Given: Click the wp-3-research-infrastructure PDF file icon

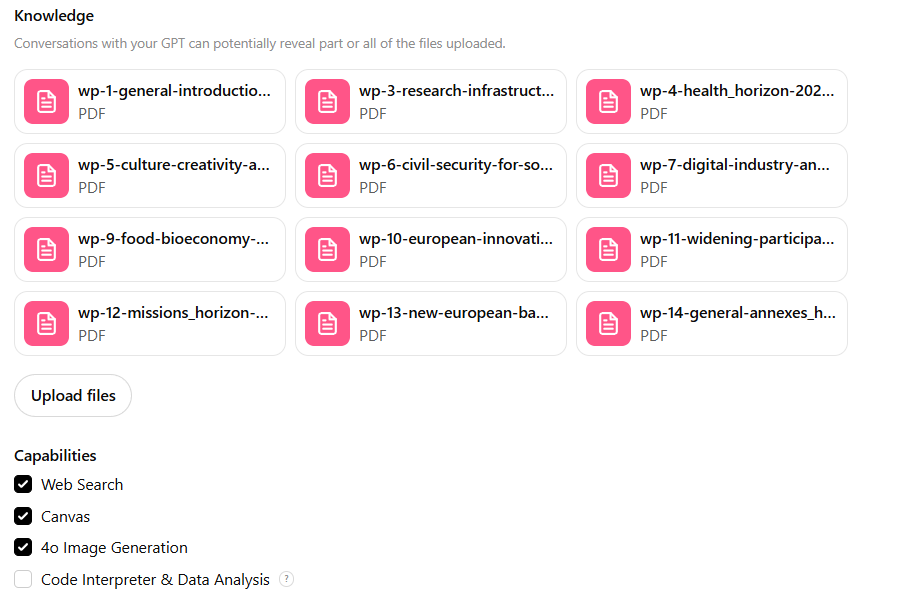Looking at the screenshot, I should [327, 101].
